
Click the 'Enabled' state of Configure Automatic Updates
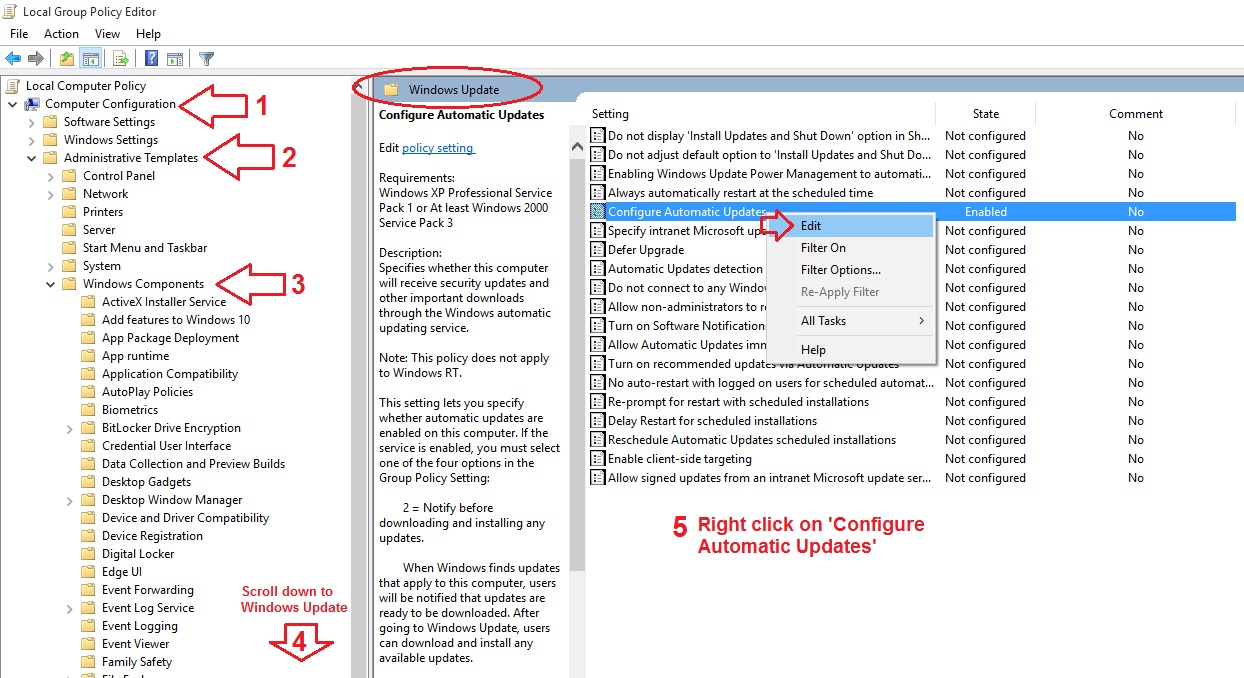[985, 212]
